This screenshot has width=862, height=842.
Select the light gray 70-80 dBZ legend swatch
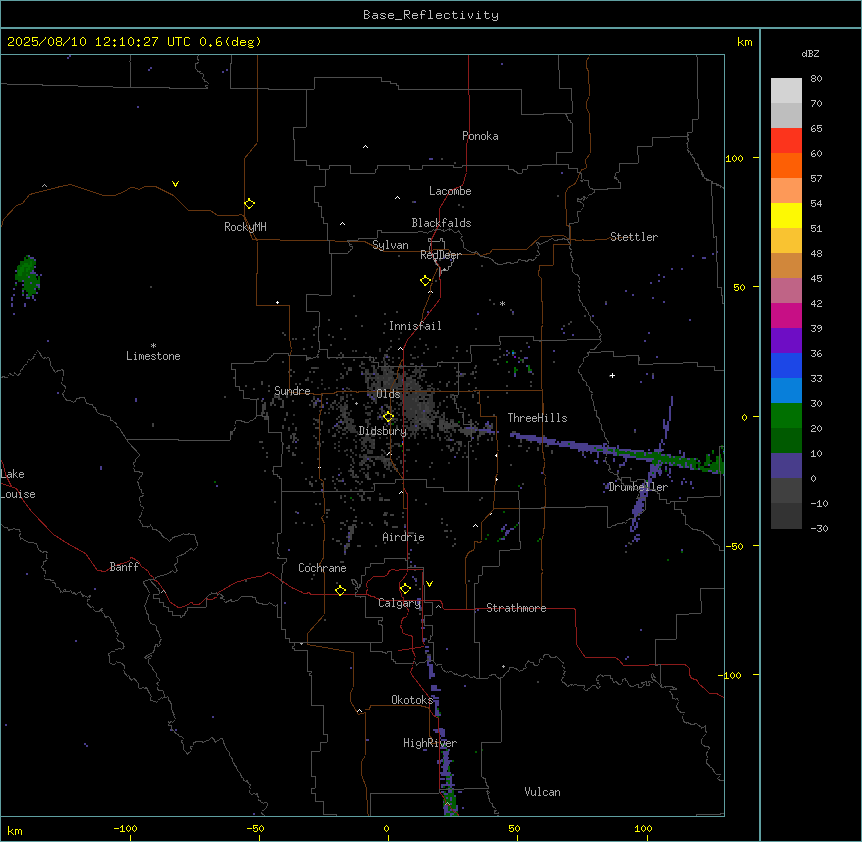click(786, 91)
